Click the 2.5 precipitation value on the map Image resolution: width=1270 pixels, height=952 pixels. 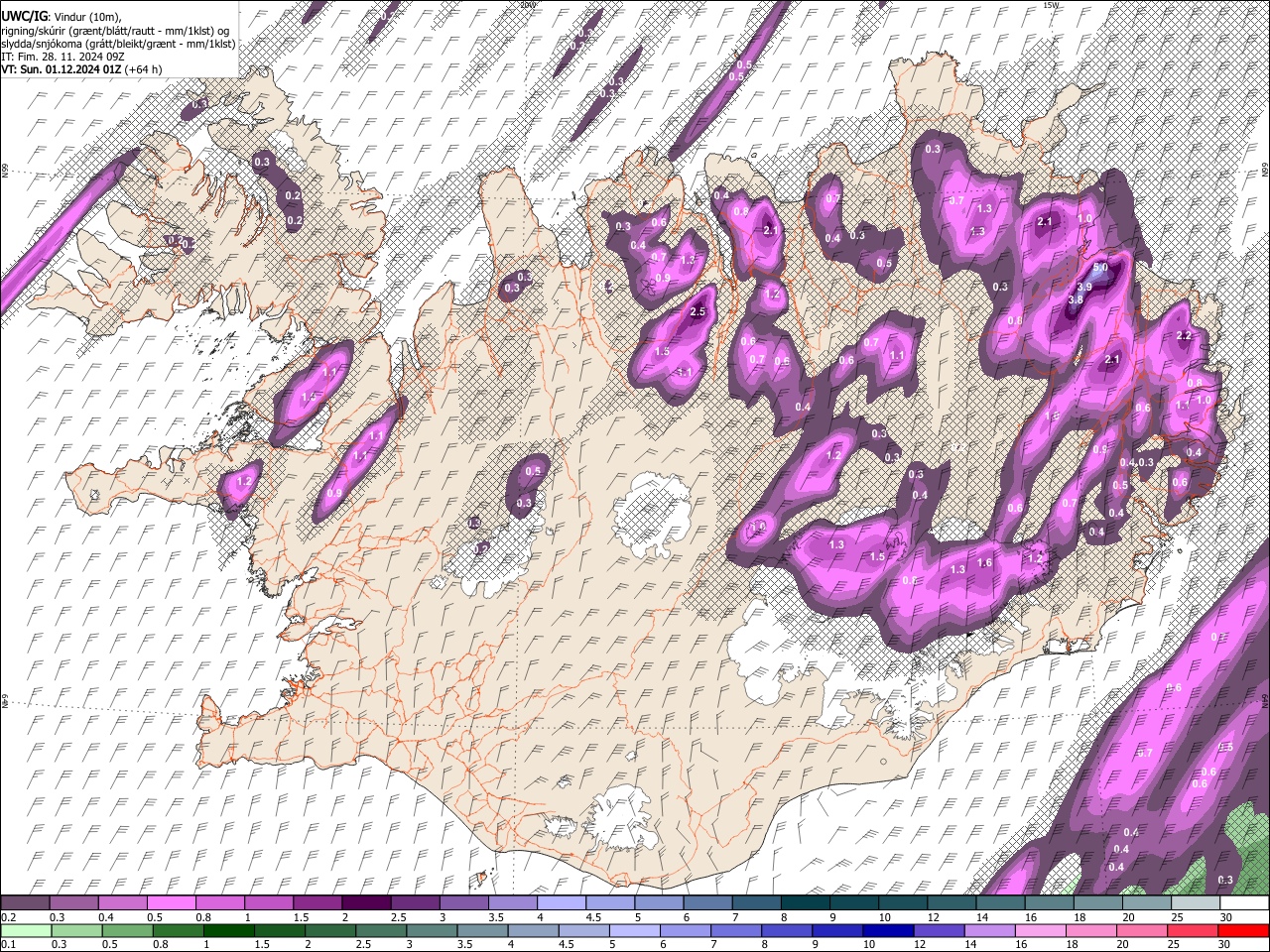point(698,312)
